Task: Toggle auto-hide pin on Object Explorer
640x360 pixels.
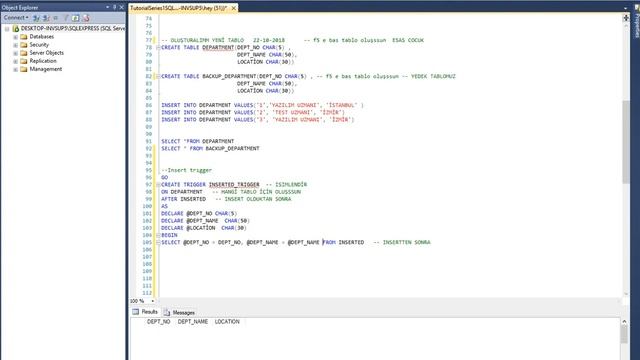Action: pyautogui.click(x=114, y=7)
